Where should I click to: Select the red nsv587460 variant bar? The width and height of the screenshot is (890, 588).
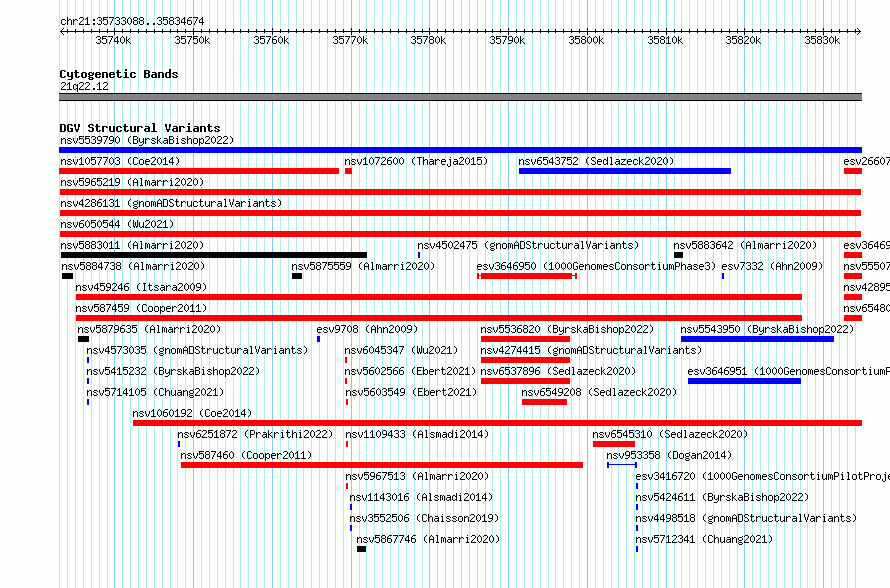coord(382,465)
